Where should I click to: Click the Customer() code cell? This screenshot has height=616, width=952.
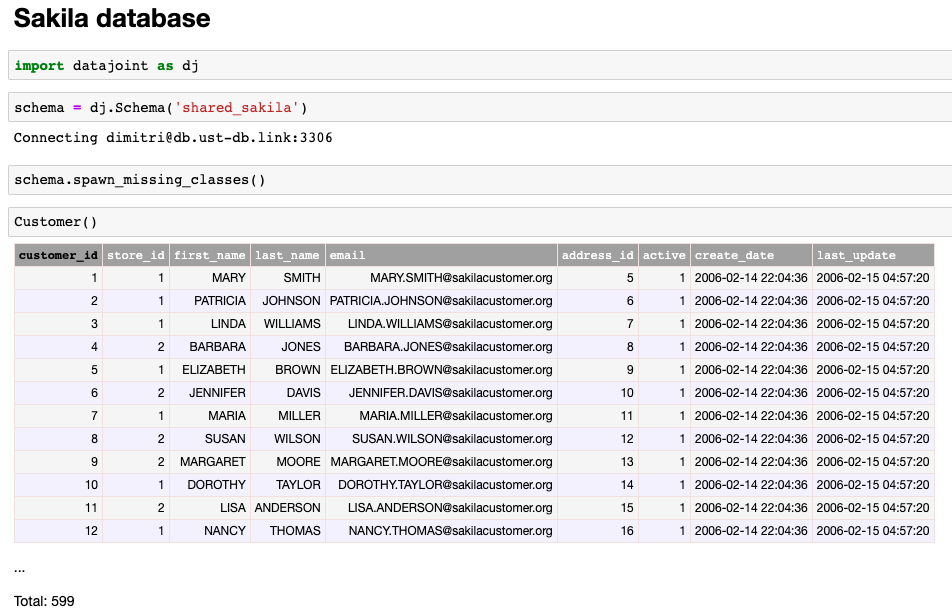click(x=480, y=222)
